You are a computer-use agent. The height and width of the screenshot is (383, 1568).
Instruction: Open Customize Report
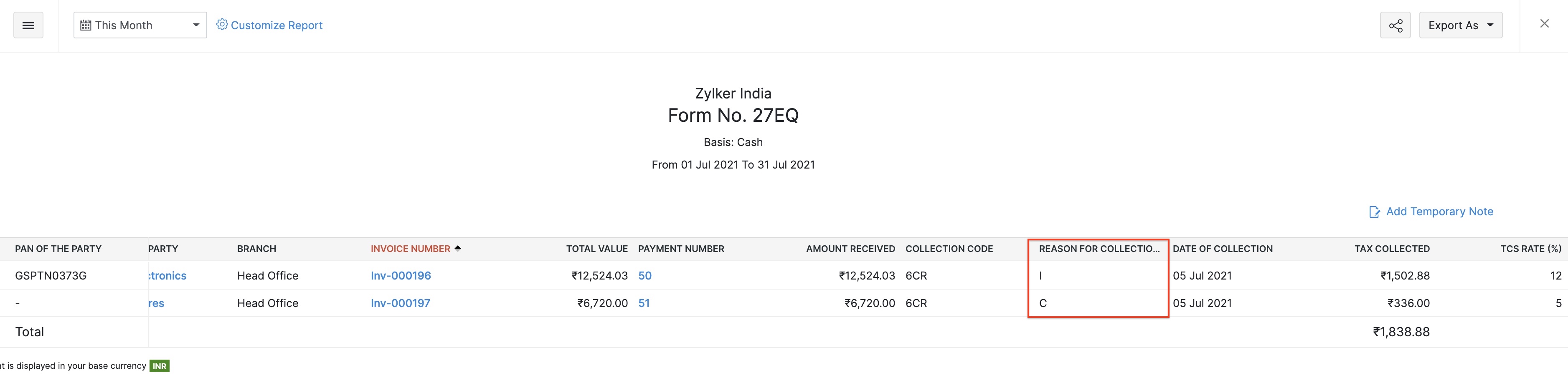pyautogui.click(x=277, y=25)
